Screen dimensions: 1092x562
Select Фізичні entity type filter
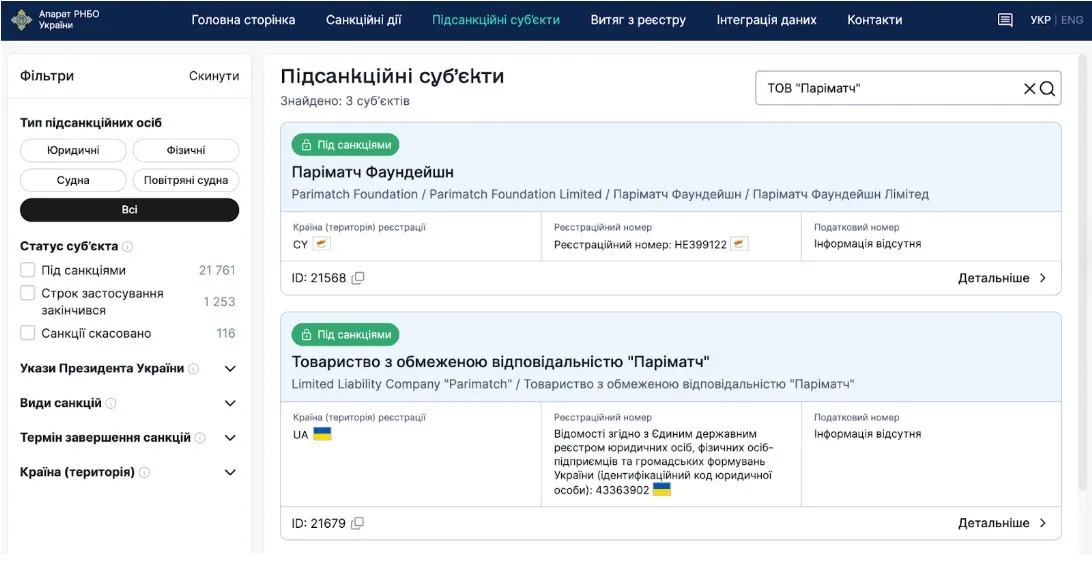[186, 150]
